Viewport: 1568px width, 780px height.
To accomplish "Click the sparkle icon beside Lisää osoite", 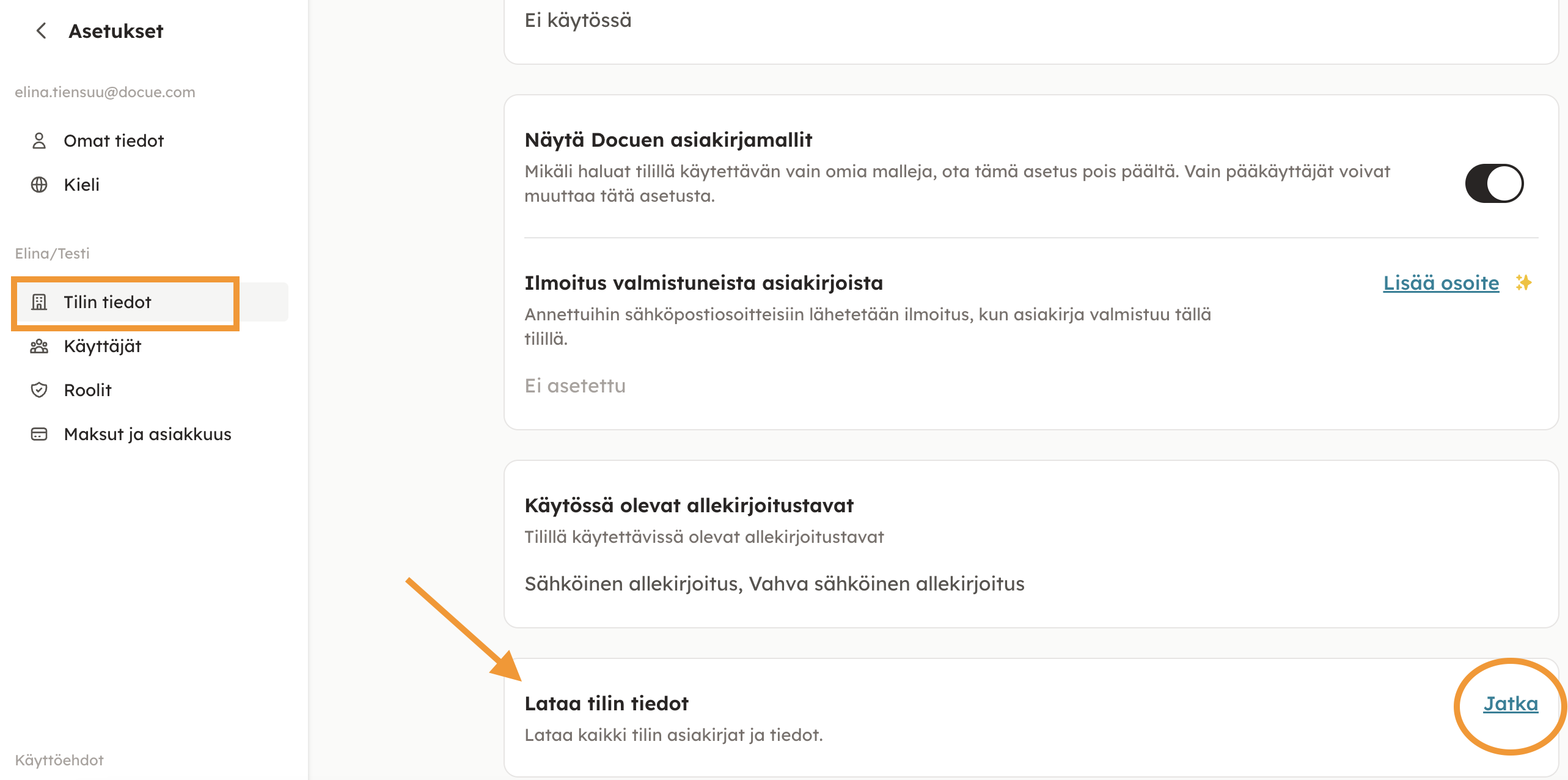I will tap(1523, 283).
